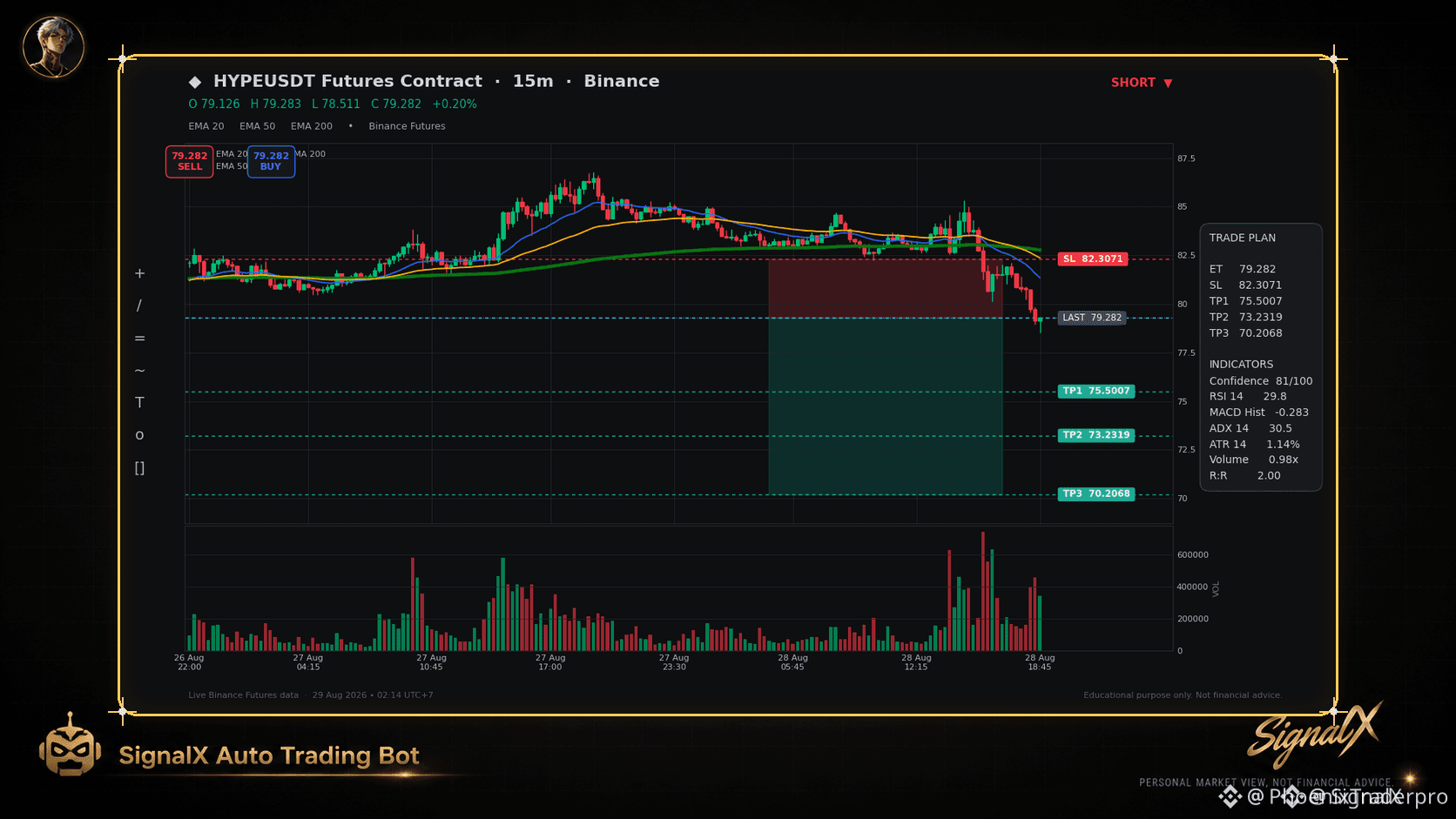
Task: Open the SHORT direction dropdown
Action: click(x=1142, y=83)
